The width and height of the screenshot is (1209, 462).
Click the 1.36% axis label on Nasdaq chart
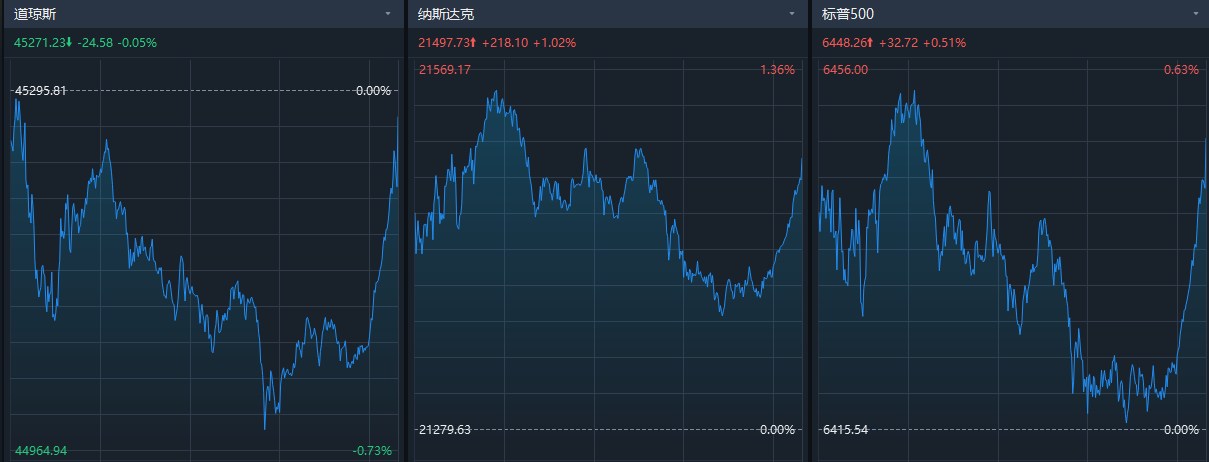777,70
